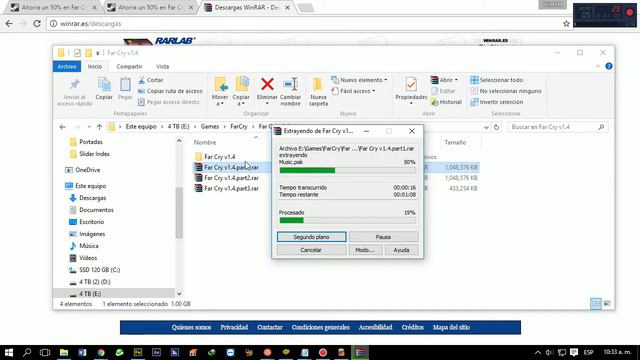Select Descargas in navigation pane

pyautogui.click(x=87, y=198)
